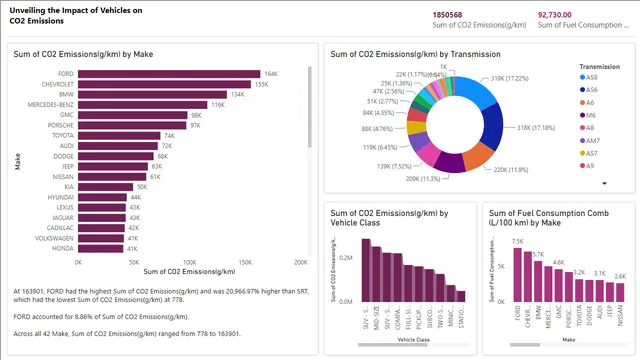640x360 pixels.
Task: Click the 88K (4.76%) donut label
Action: [377, 129]
